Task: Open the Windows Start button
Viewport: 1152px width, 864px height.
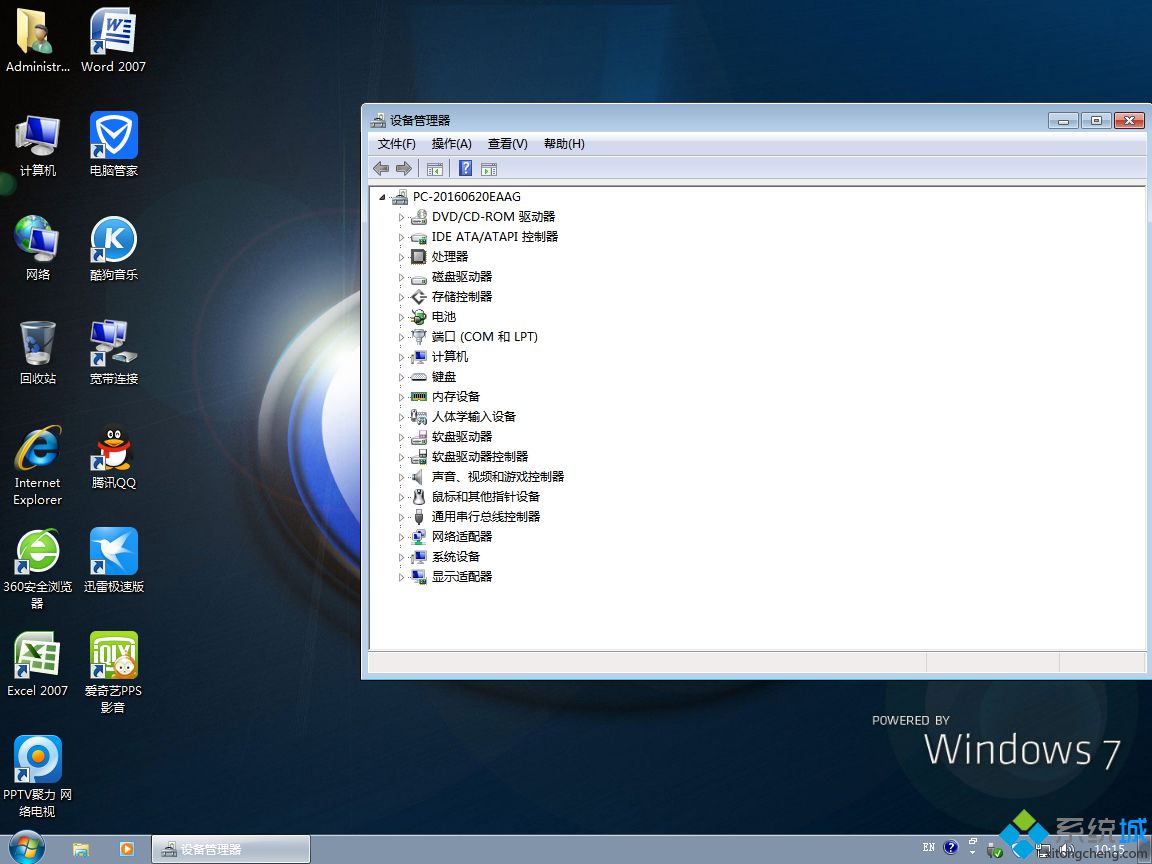Action: point(26,849)
